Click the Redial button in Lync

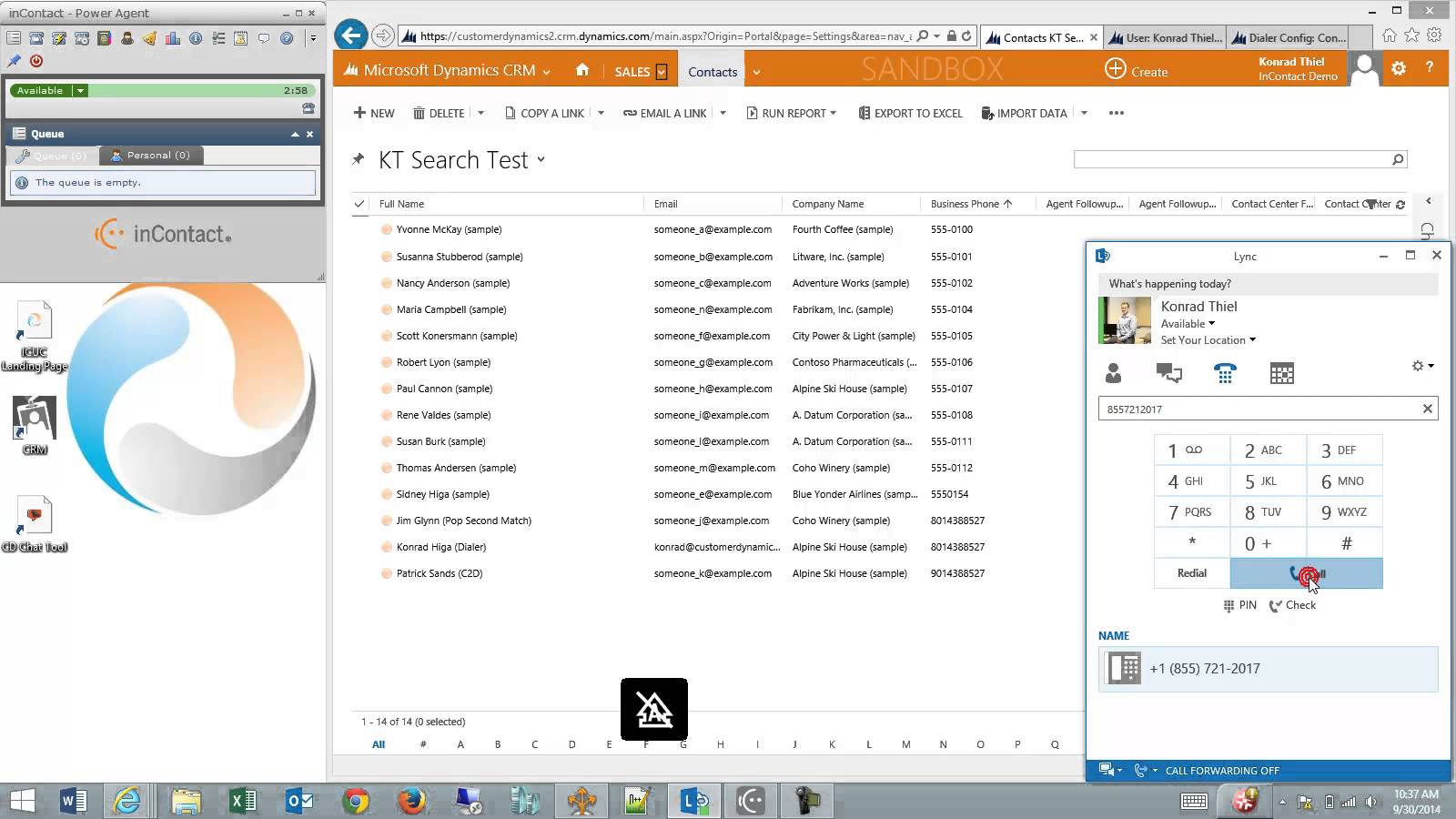[1191, 573]
